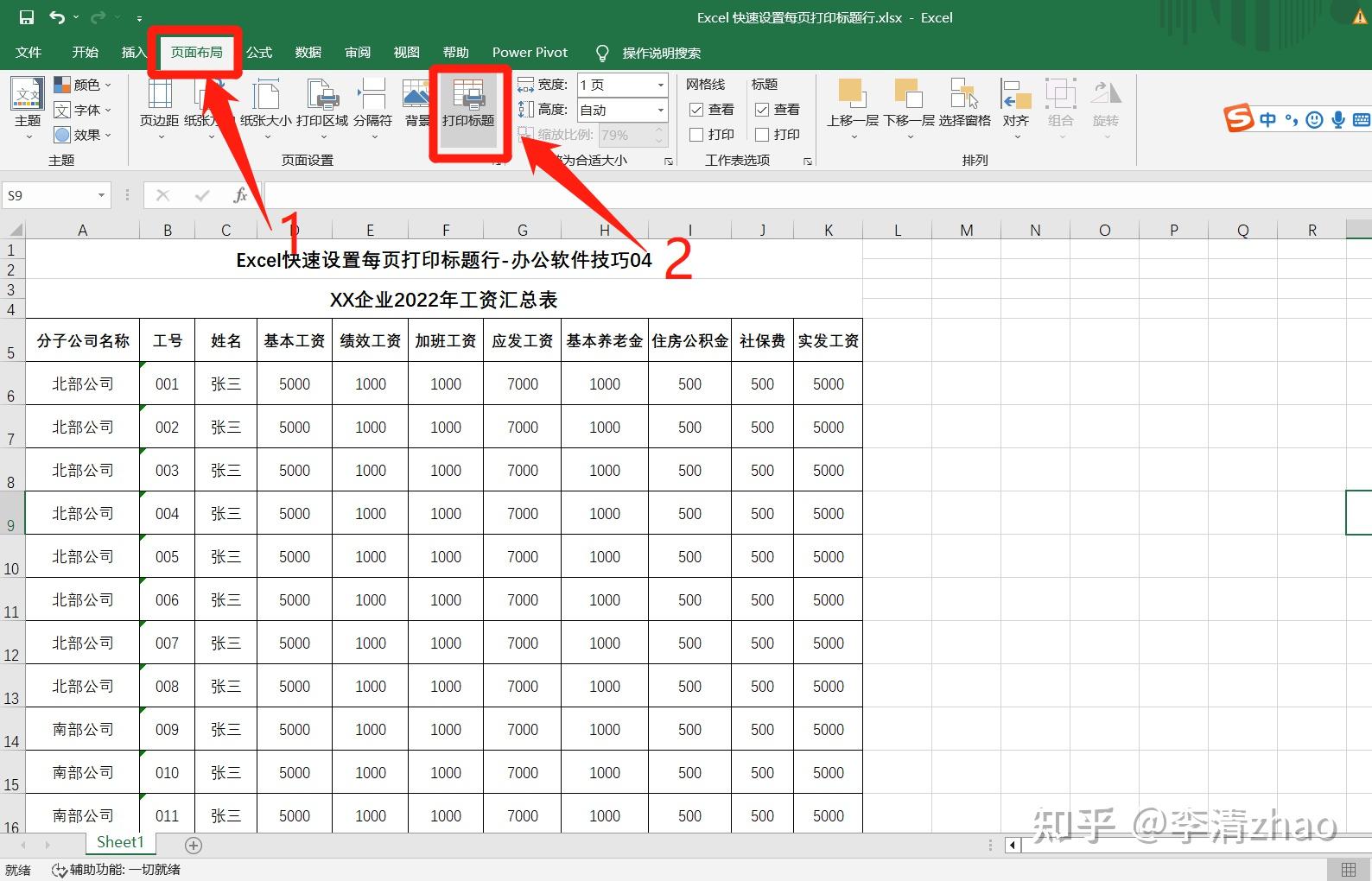Toggle Gridlines Print (打印) checkbox
Viewport: 1372px width, 881px height.
point(696,135)
